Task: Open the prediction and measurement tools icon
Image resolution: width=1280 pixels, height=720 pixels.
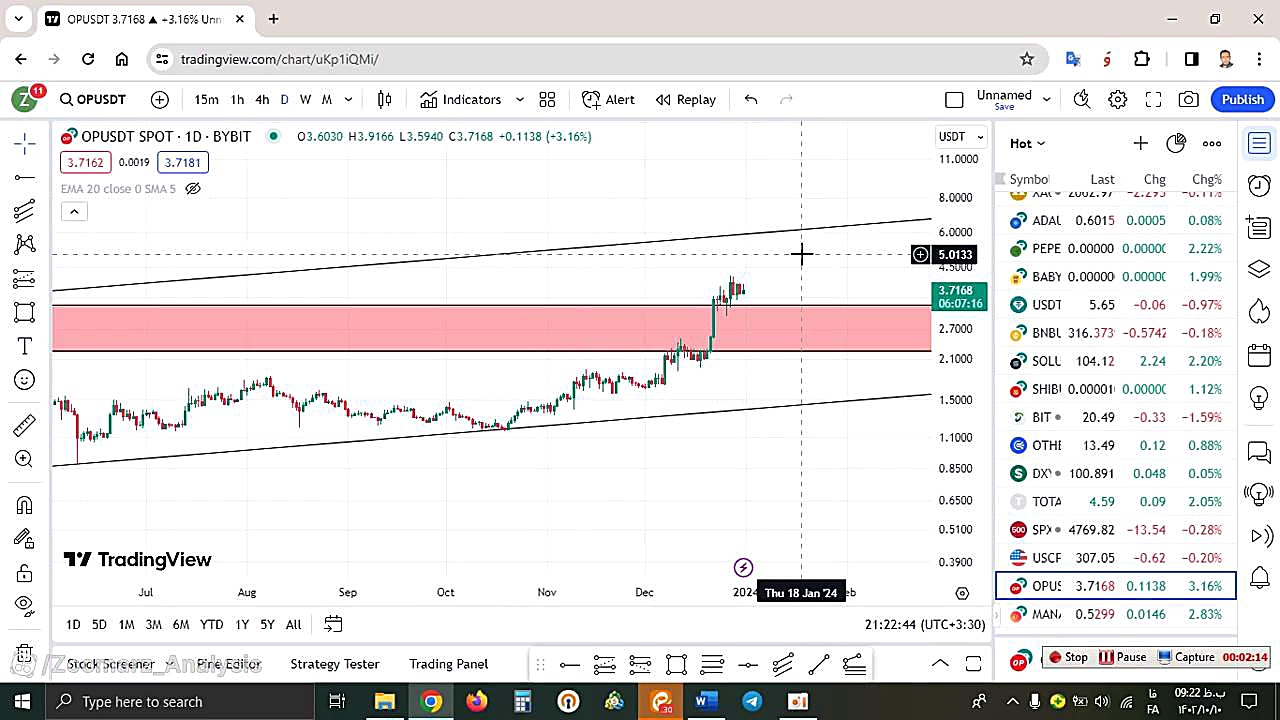Action: click(x=25, y=278)
